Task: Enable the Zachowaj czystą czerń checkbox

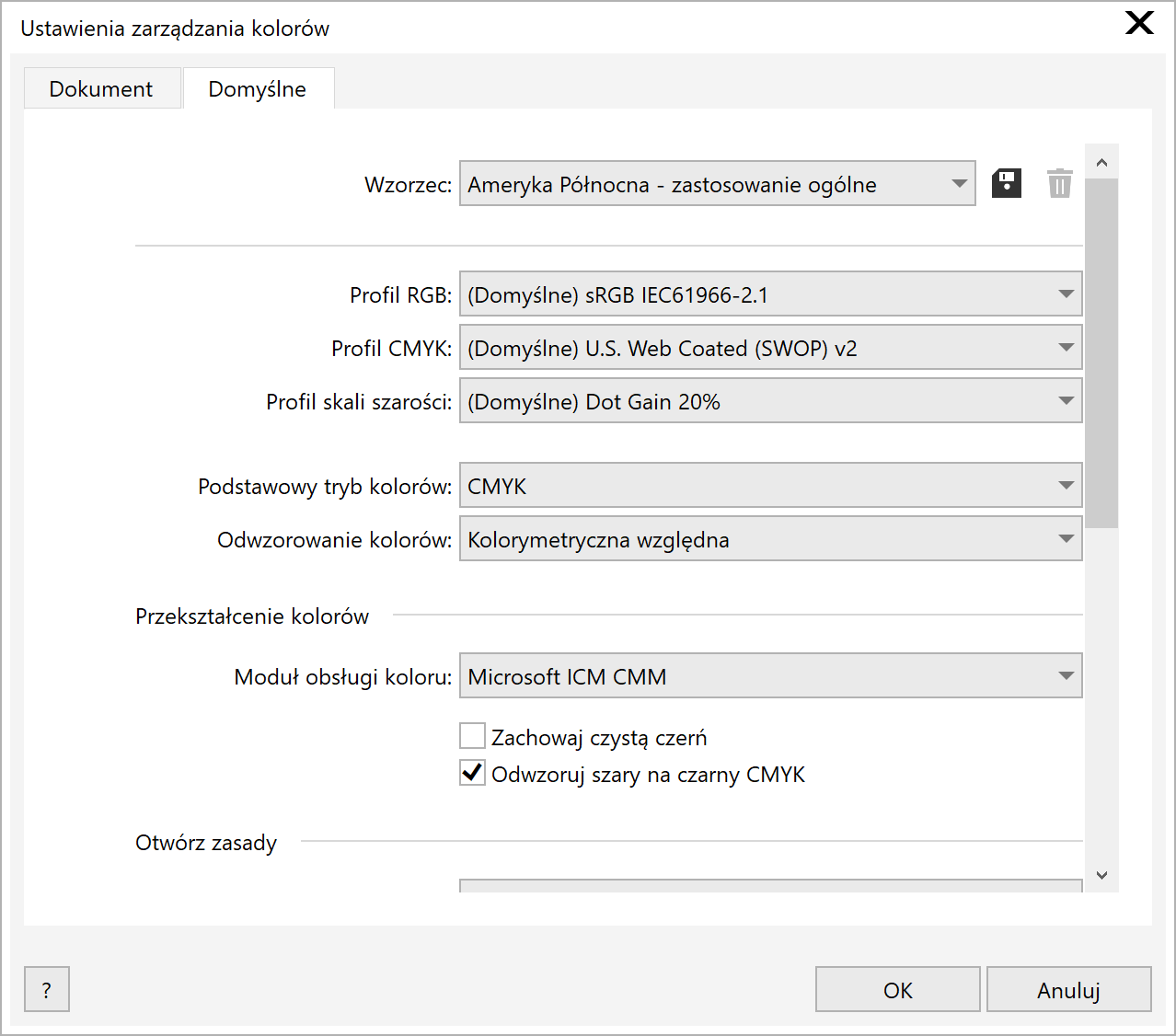Action: (x=473, y=736)
